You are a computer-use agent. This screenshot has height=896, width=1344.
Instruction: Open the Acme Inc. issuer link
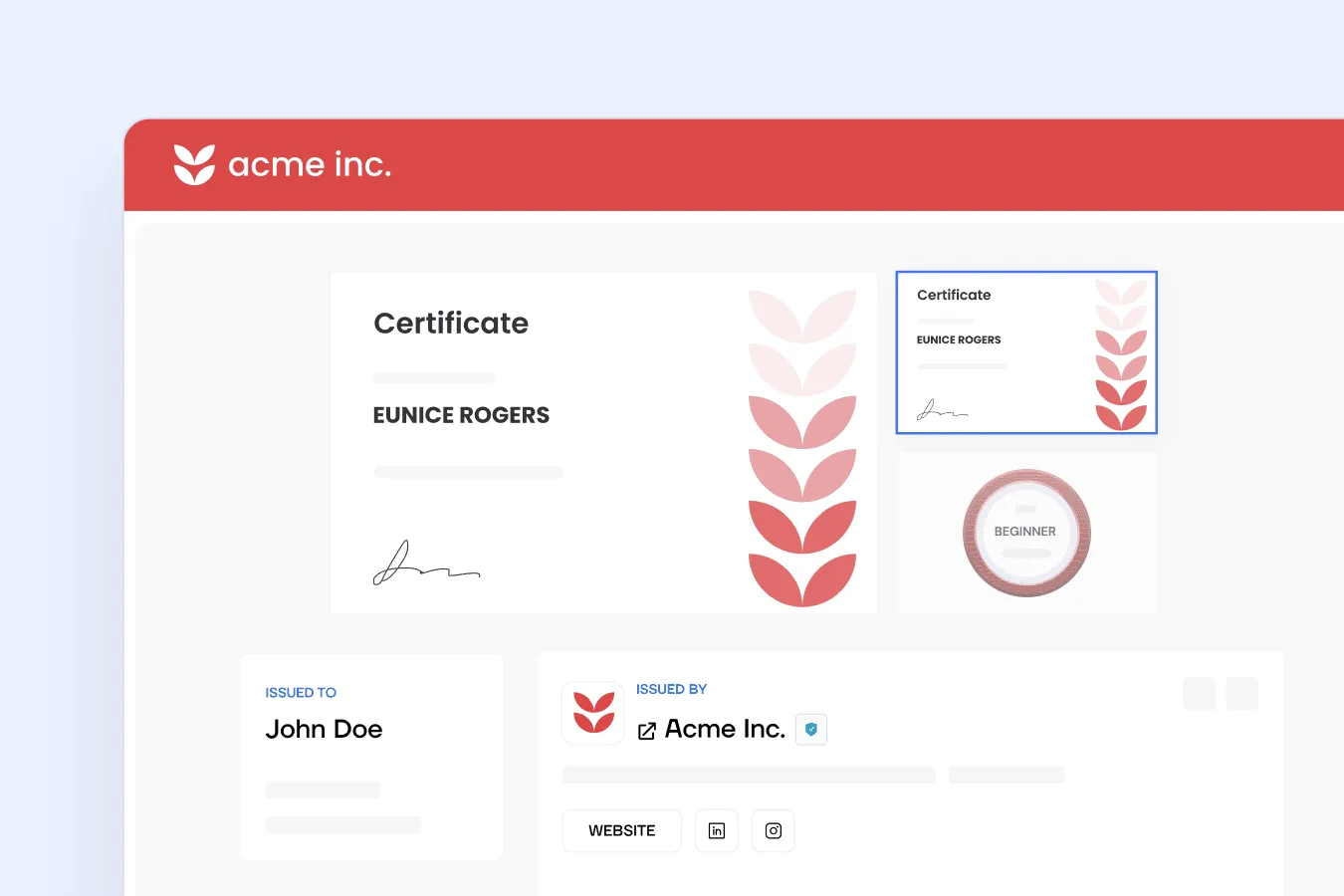tap(725, 729)
